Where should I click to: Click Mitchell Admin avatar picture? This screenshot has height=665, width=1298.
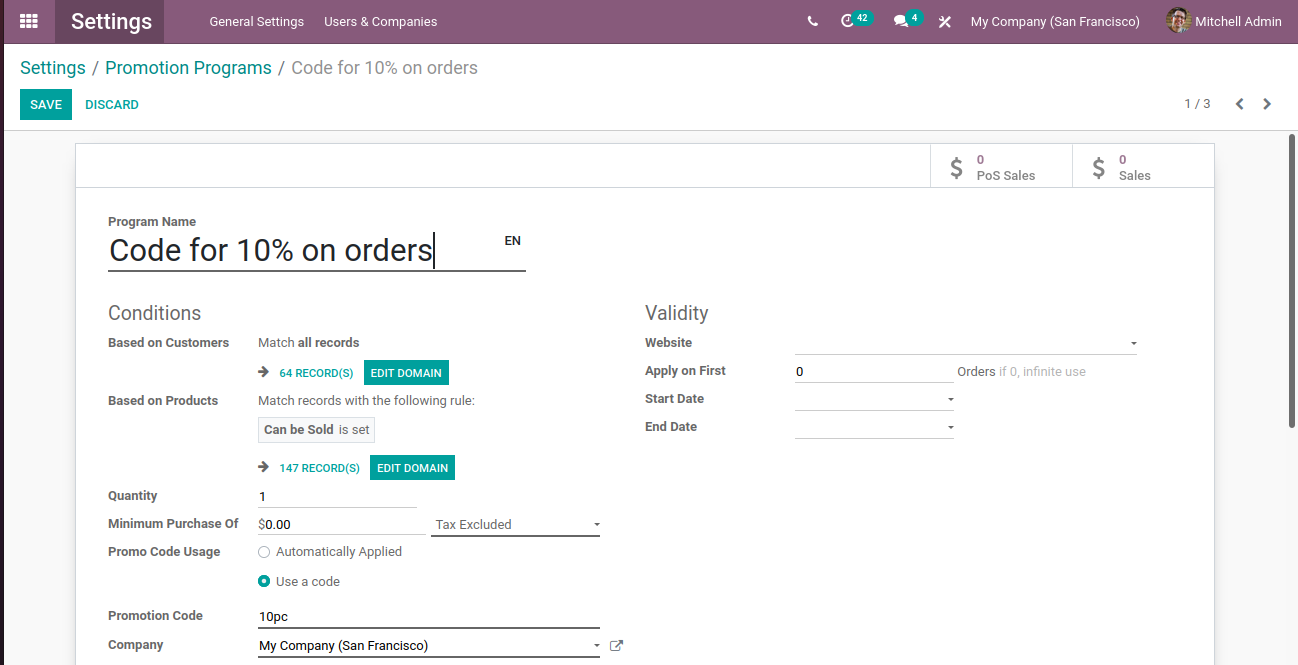click(x=1178, y=21)
